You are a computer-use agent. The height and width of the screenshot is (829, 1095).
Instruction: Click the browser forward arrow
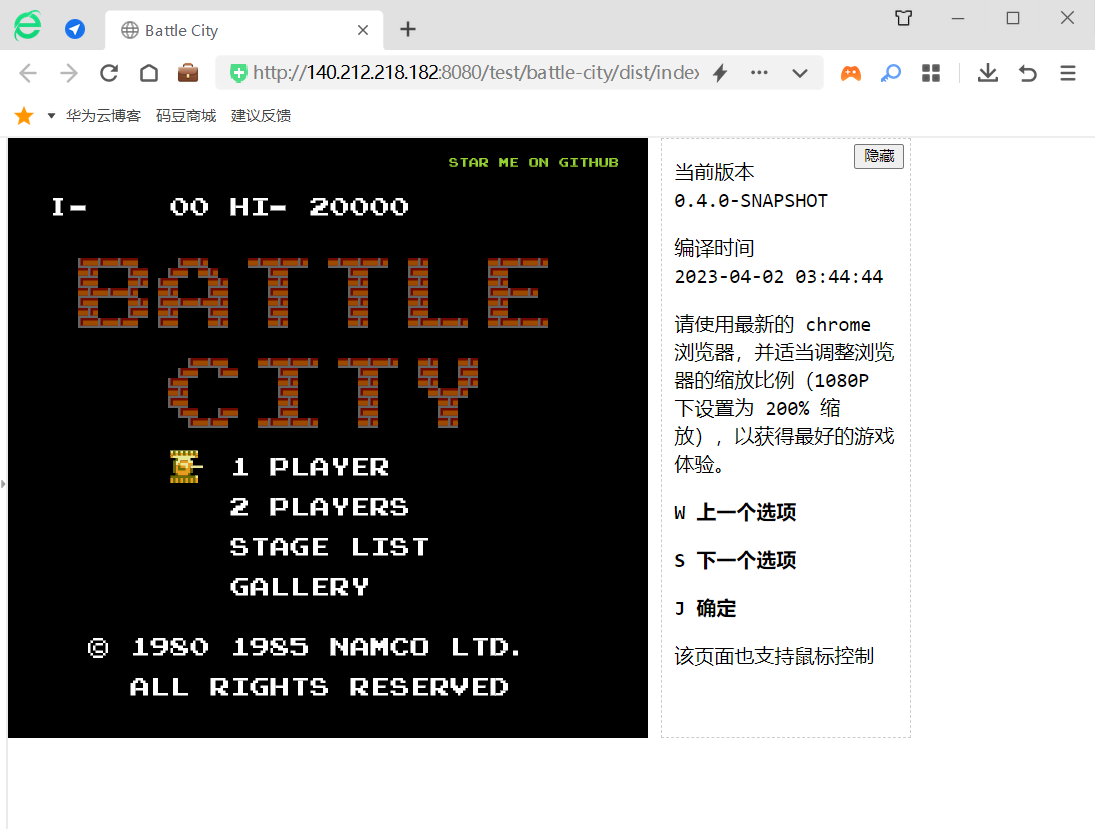(68, 73)
